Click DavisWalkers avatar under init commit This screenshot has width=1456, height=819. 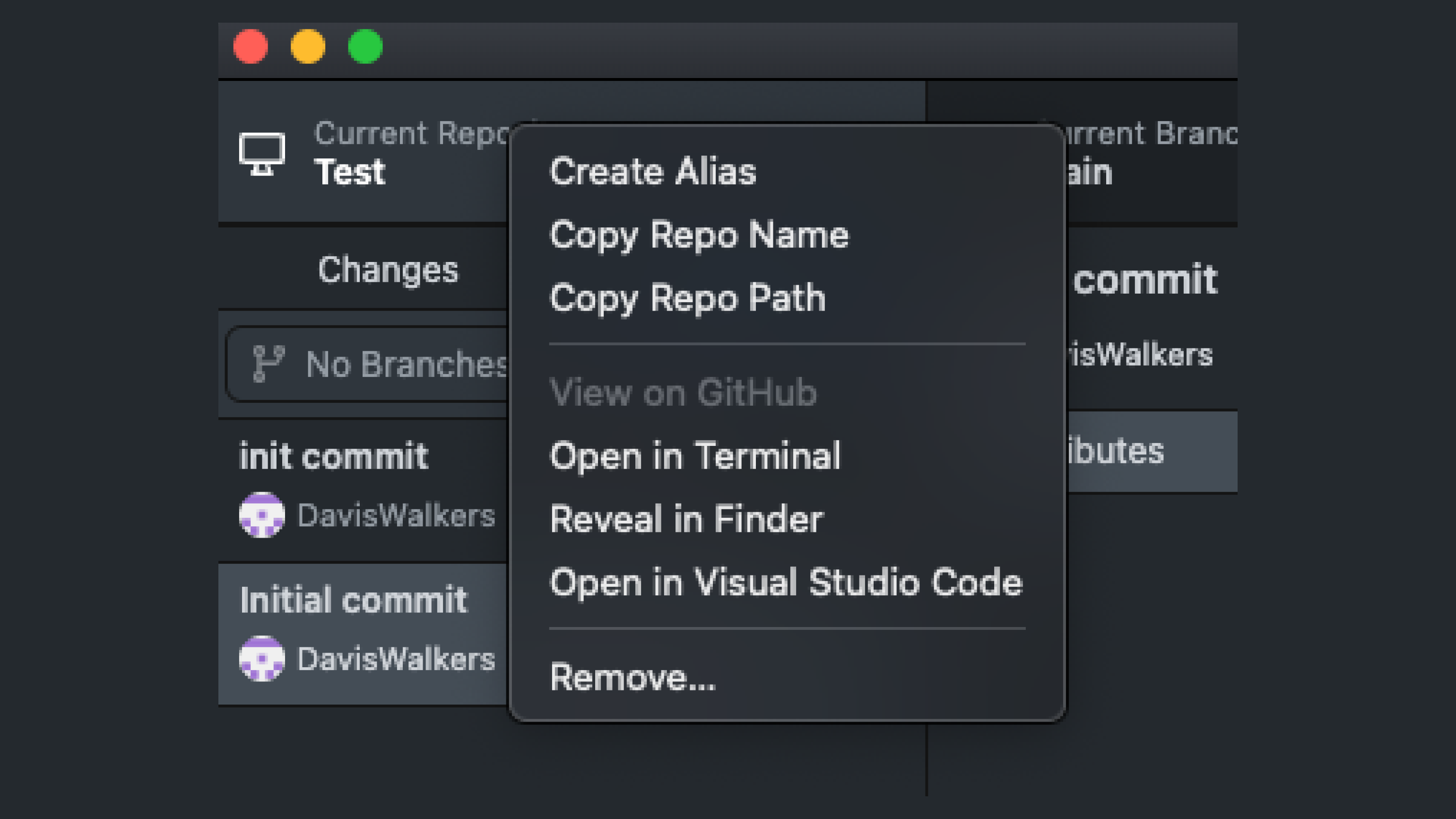[x=262, y=515]
